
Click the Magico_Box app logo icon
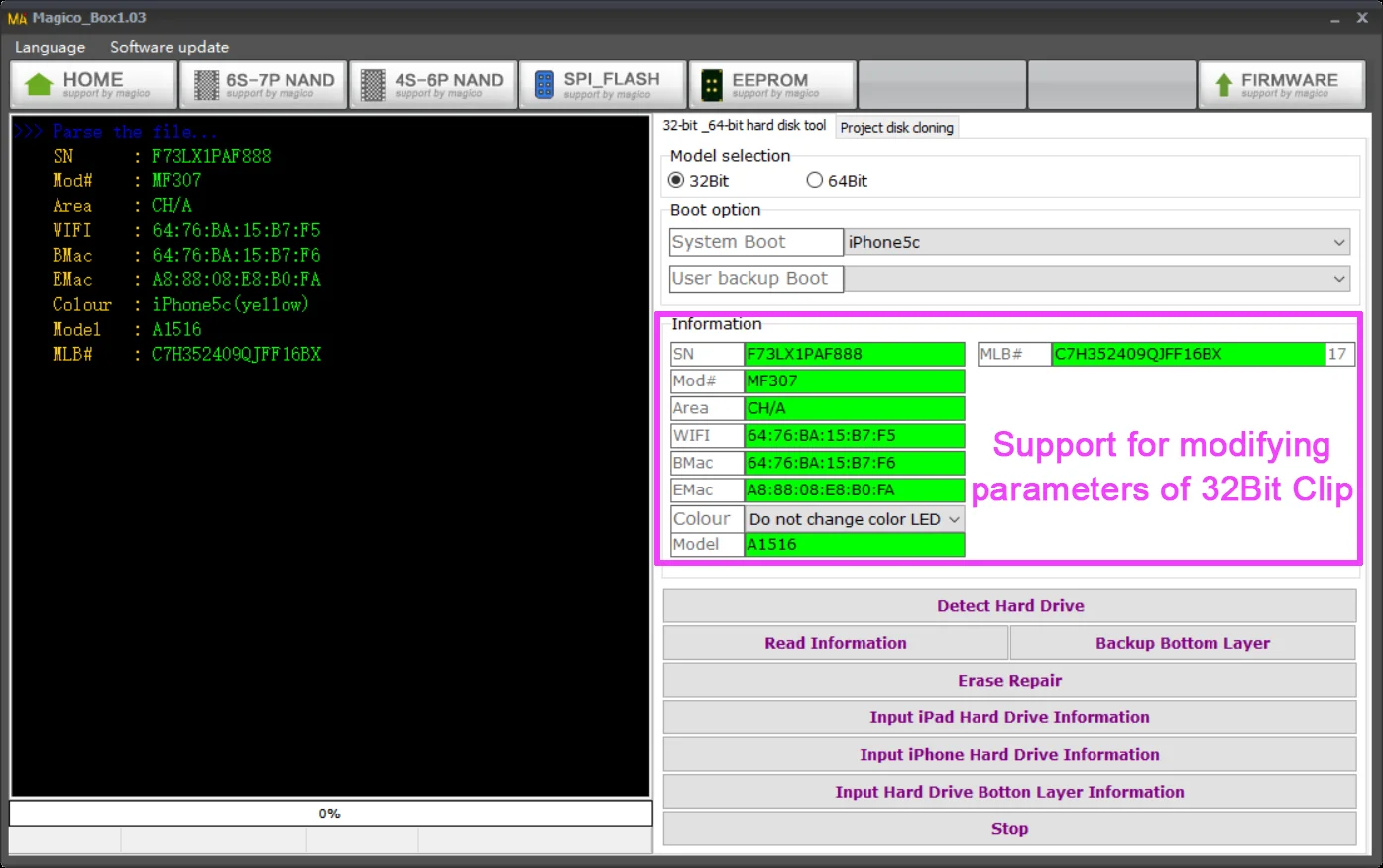coord(17,18)
